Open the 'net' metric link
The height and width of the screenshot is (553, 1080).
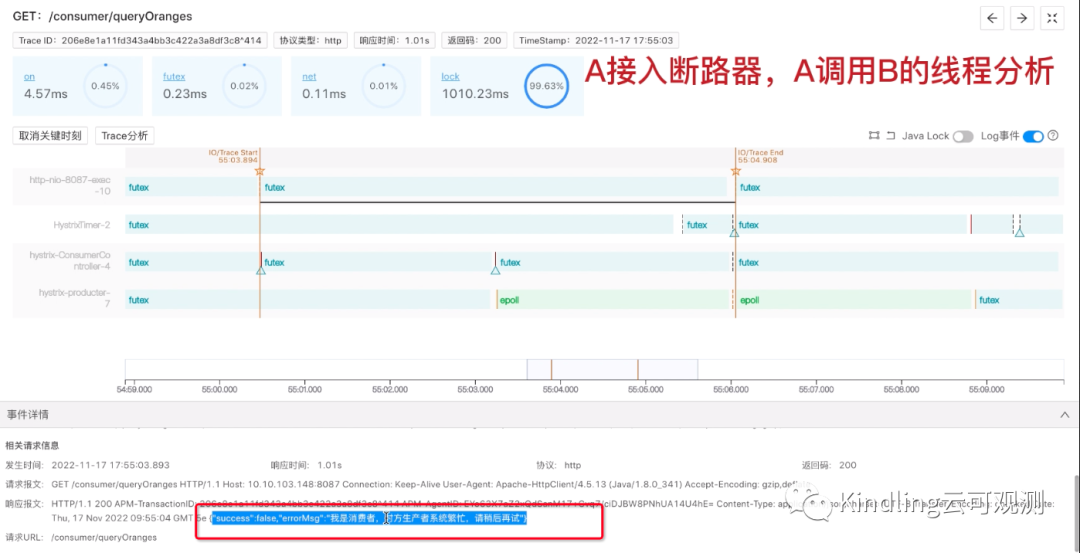pyautogui.click(x=309, y=77)
